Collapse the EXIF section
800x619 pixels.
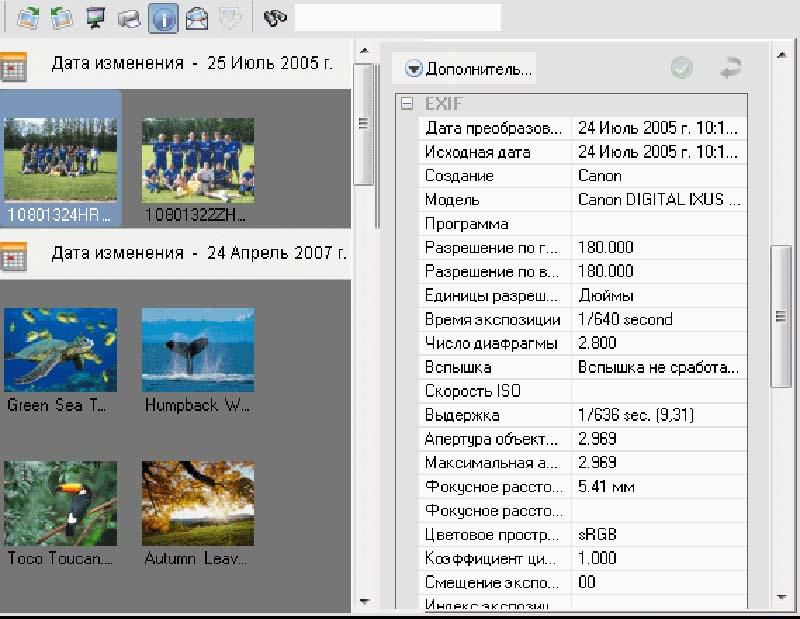tap(407, 104)
